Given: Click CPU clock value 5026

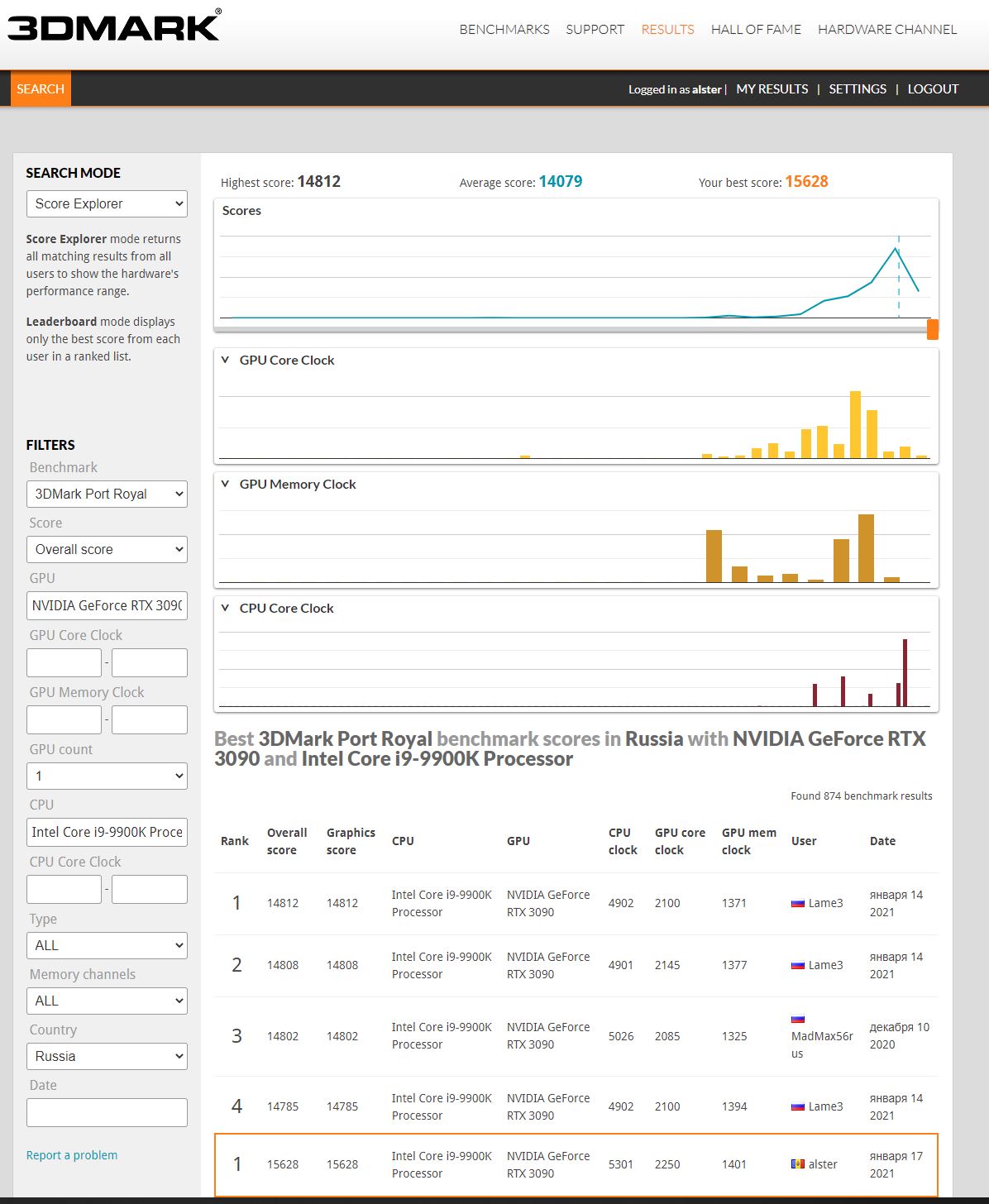Looking at the screenshot, I should point(621,1036).
